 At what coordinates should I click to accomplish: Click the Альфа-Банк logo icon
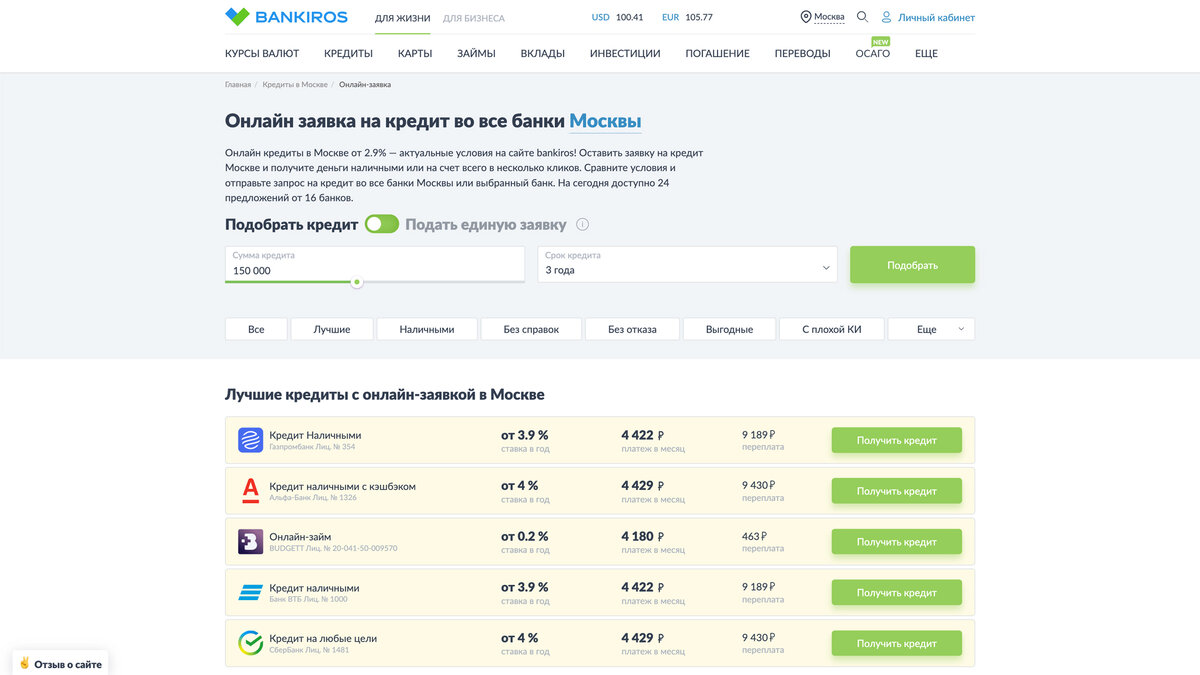[250, 491]
